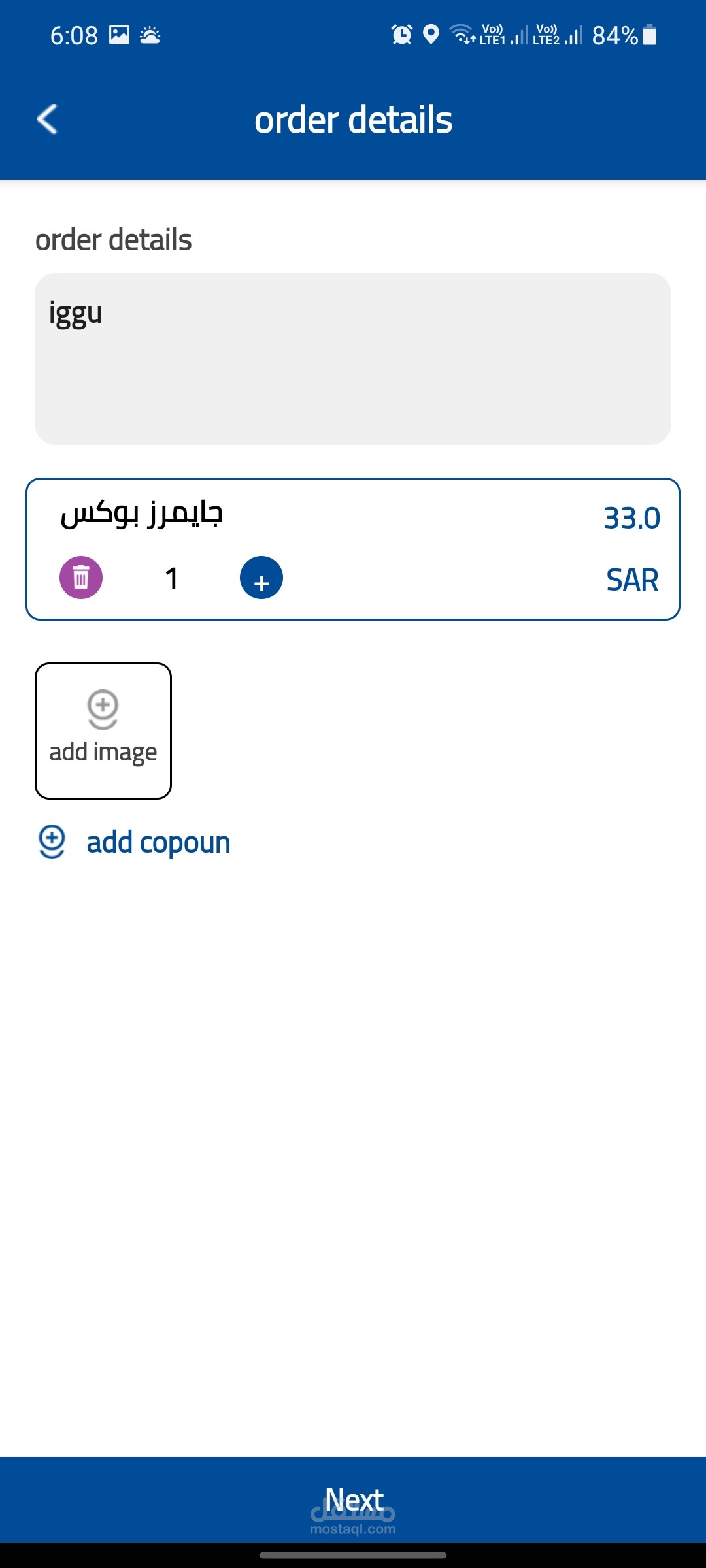Tap the جايمرز بوكس item name
The width and height of the screenshot is (706, 1568).
(x=142, y=514)
